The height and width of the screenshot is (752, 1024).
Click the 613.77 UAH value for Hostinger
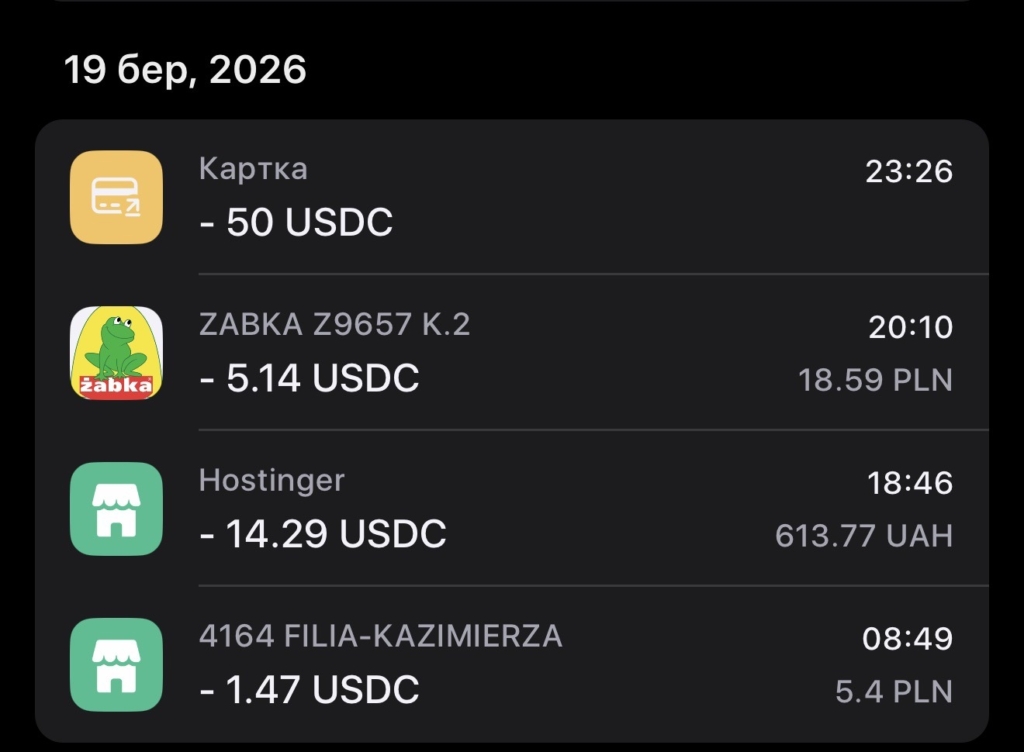pyautogui.click(x=864, y=536)
